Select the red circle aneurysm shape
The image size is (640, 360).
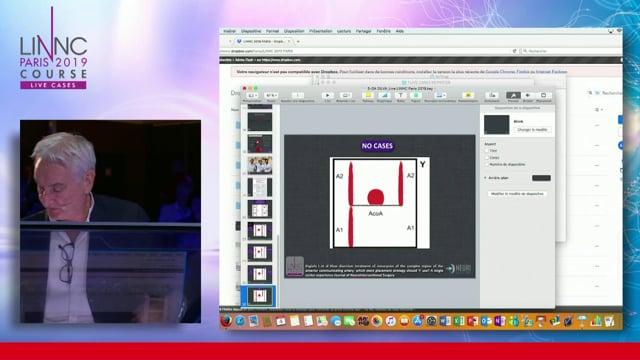coord(376,197)
